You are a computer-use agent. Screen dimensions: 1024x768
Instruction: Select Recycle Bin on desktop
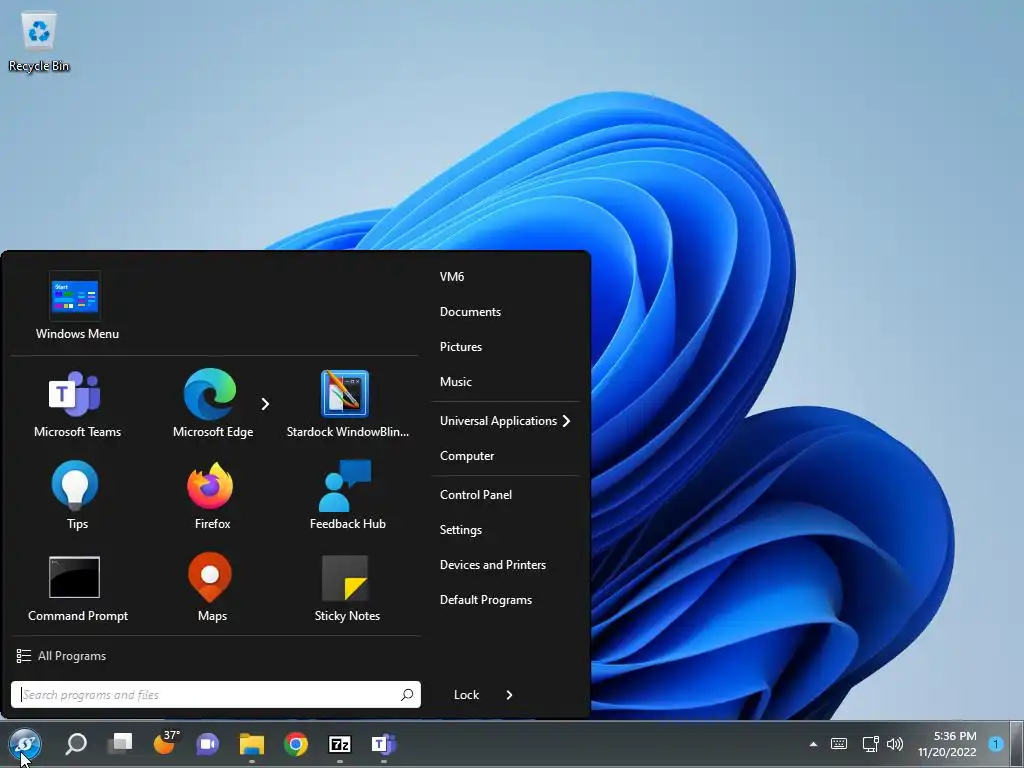tap(39, 42)
